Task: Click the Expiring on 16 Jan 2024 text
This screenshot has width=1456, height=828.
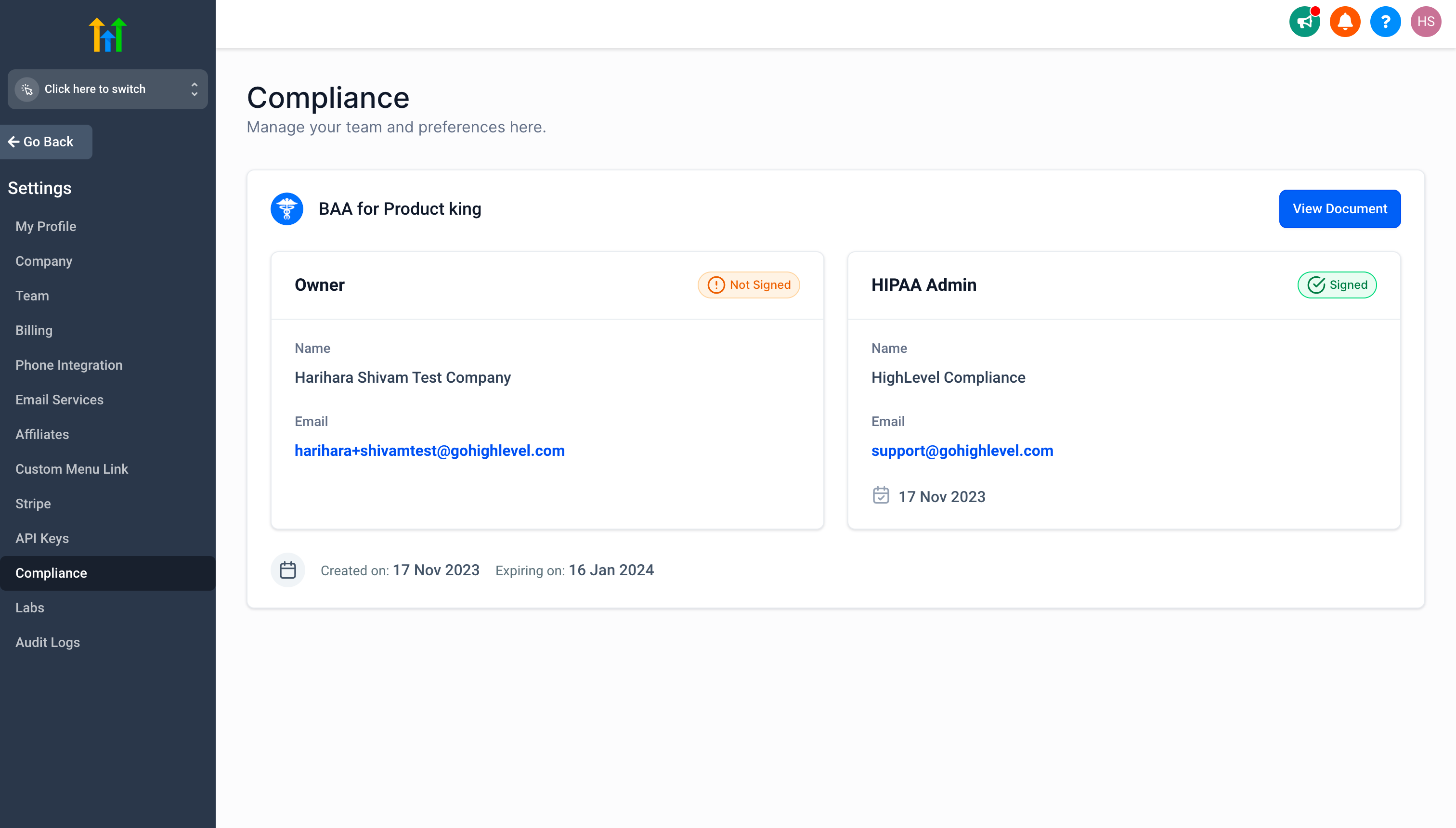Action: tap(574, 570)
